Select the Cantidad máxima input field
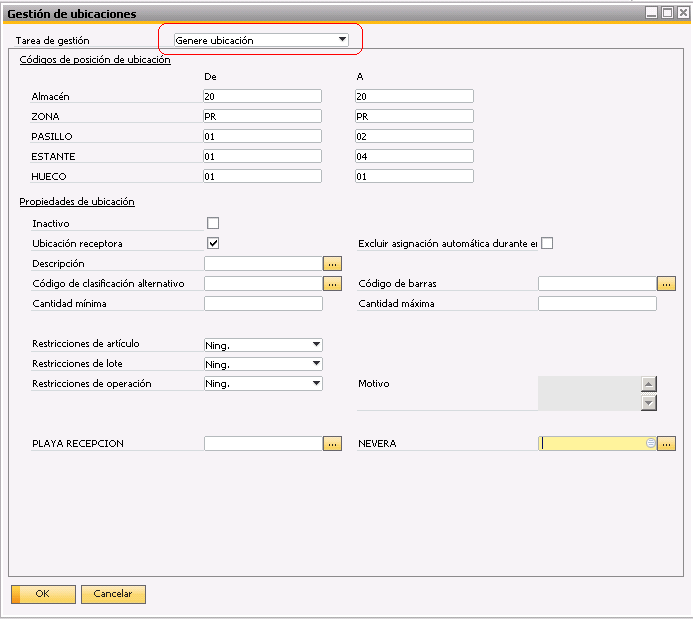This screenshot has height=619, width=693. point(597,304)
